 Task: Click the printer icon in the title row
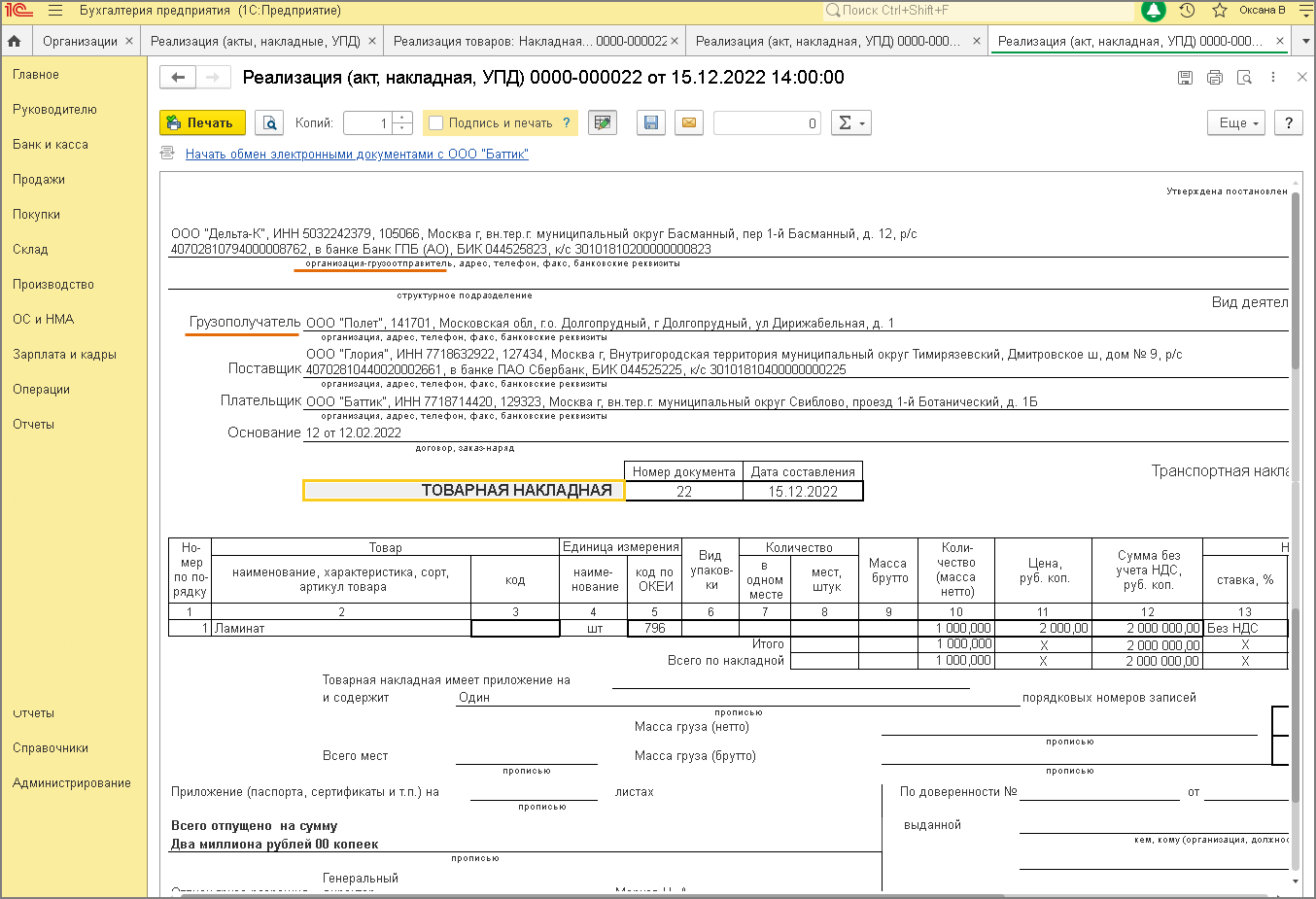1215,78
